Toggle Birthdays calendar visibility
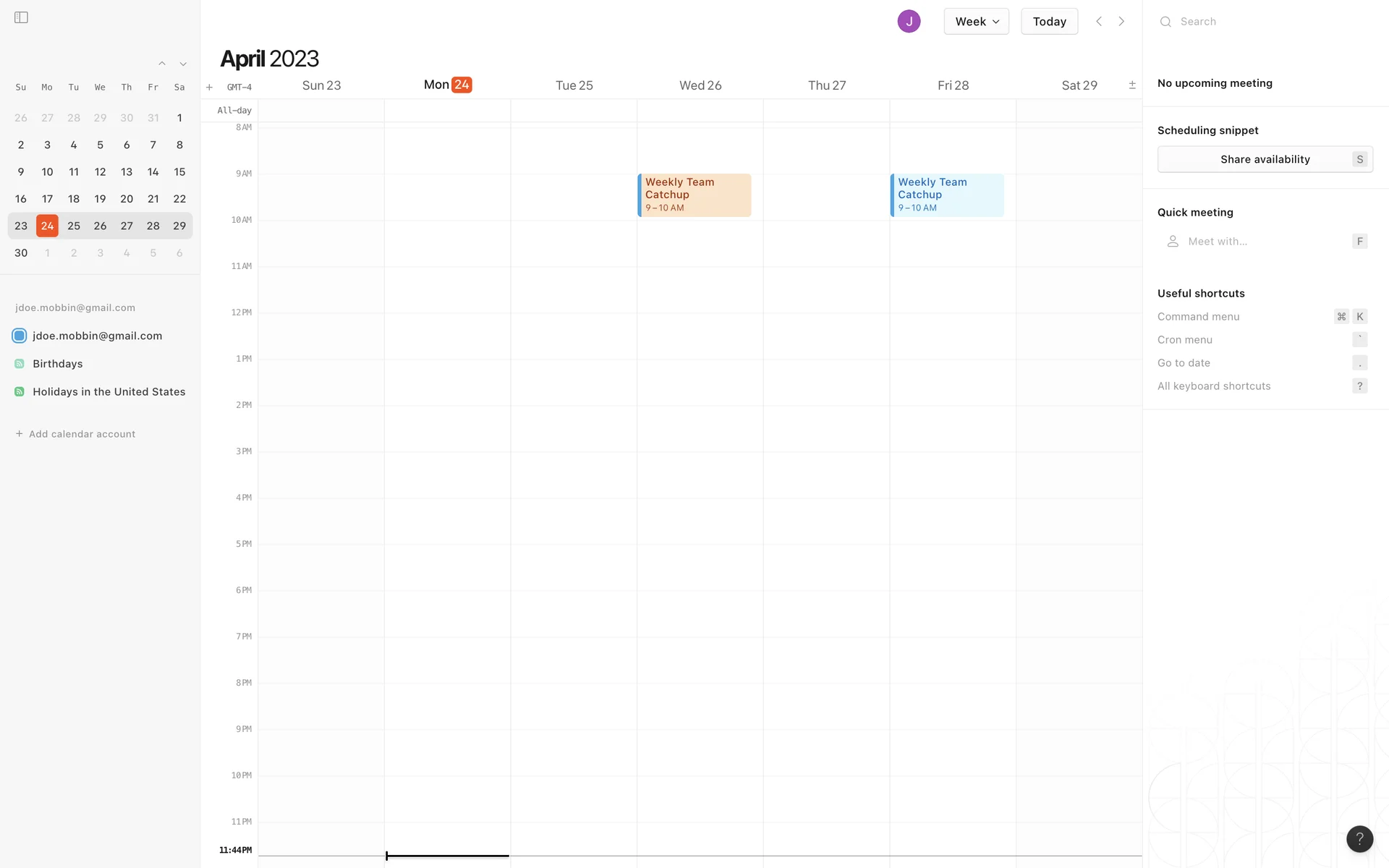Viewport: 1389px width, 868px height. coord(20,364)
